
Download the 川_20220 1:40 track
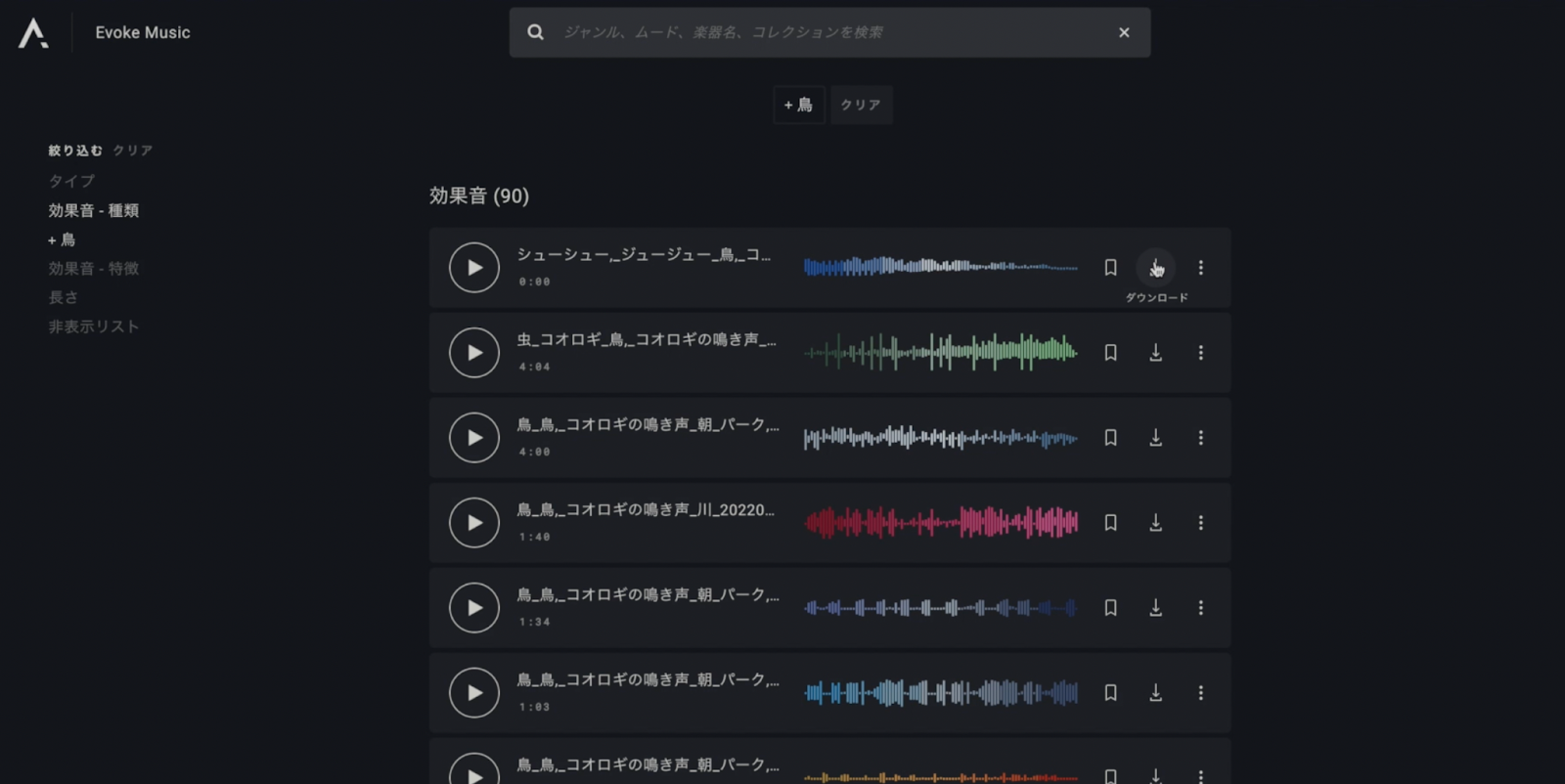(x=1156, y=523)
